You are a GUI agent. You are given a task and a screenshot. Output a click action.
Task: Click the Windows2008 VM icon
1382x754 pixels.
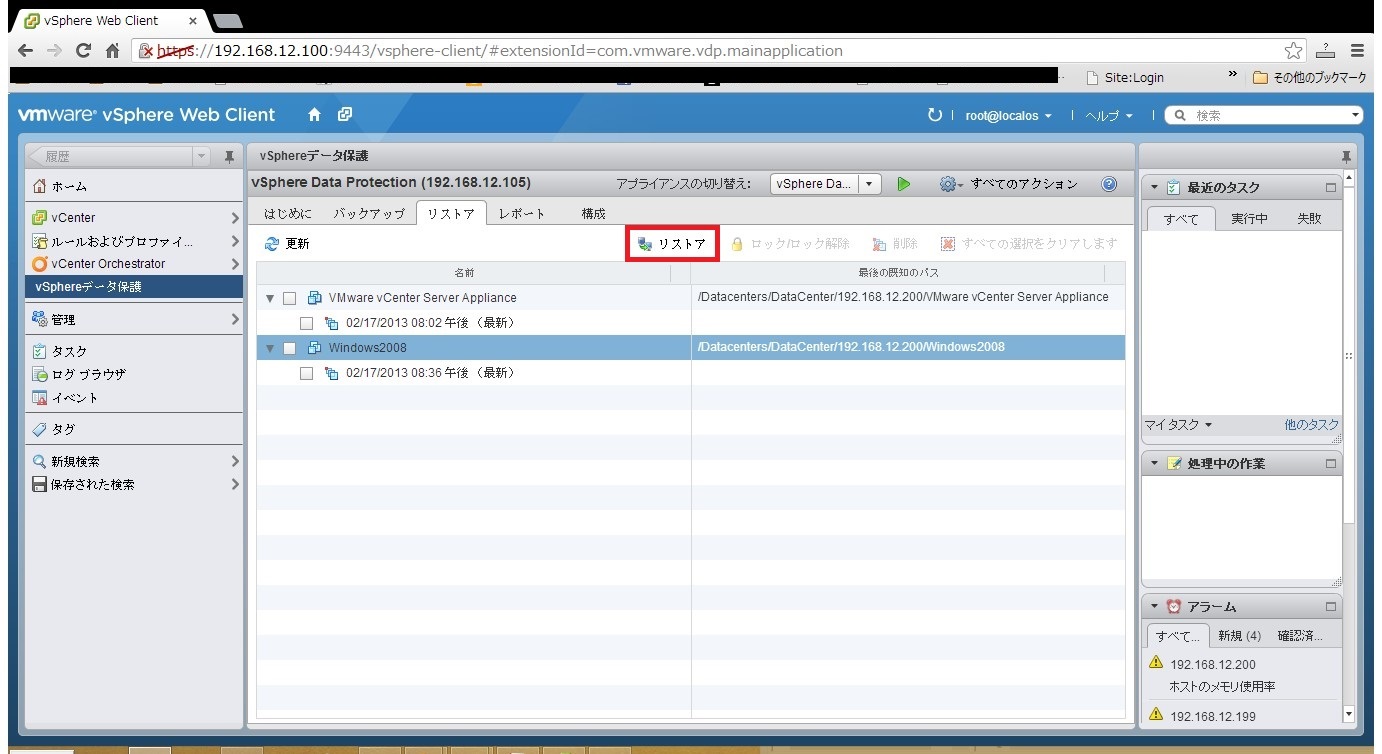coord(315,348)
